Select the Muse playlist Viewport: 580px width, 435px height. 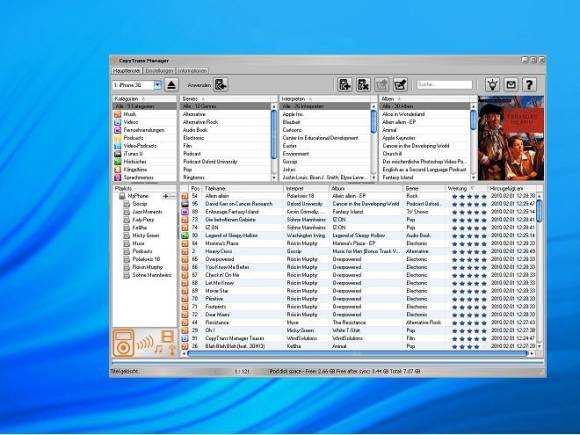tap(138, 243)
